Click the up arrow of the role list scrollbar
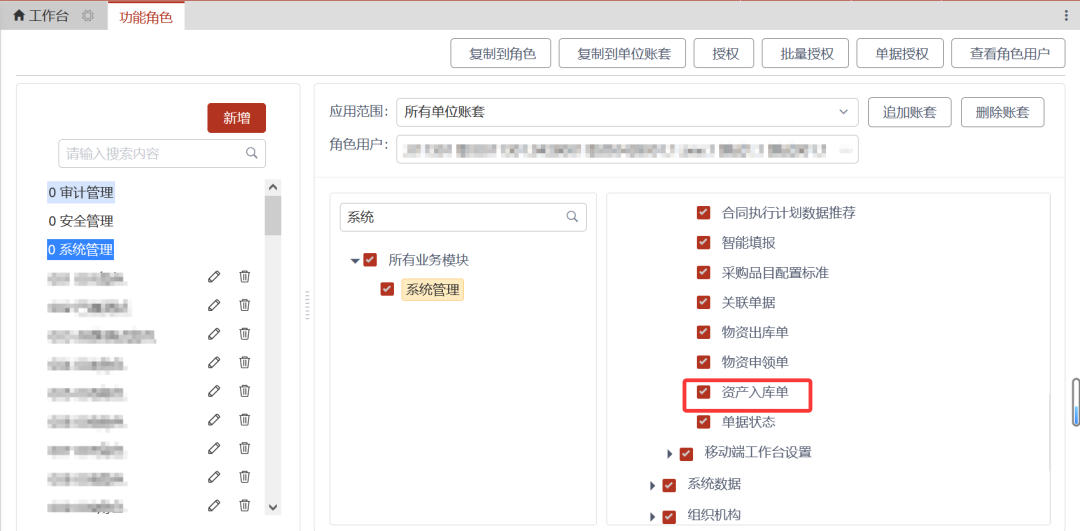 pyautogui.click(x=273, y=187)
